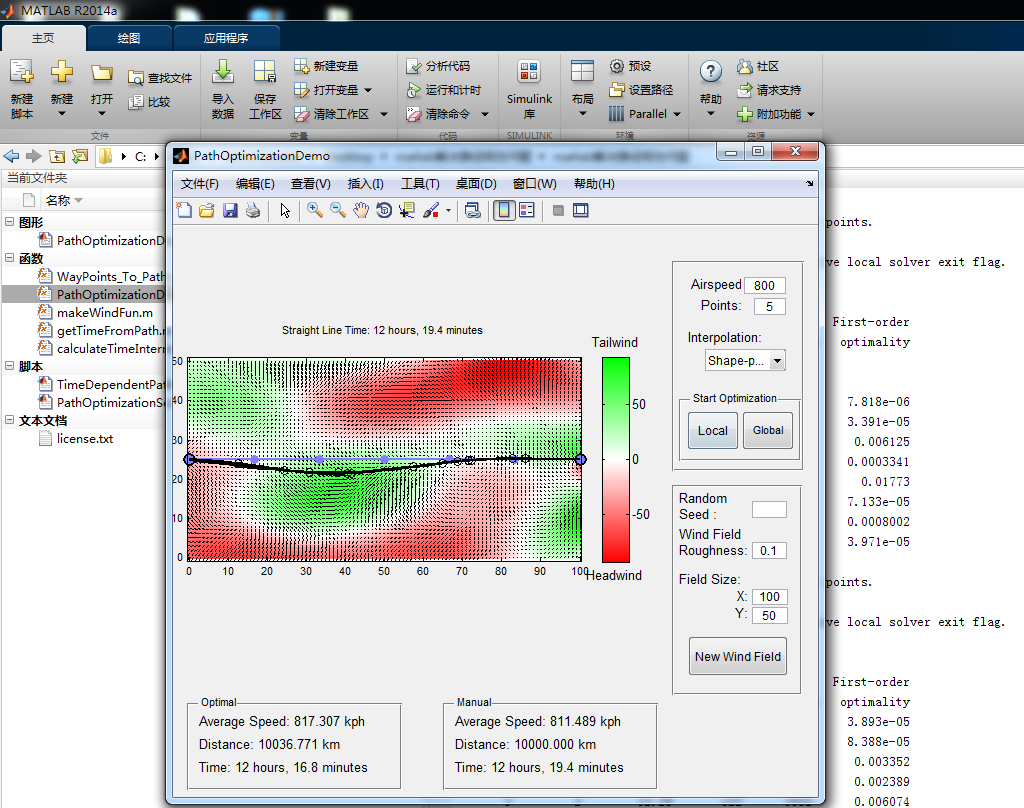This screenshot has height=808, width=1024.
Task: Toggle the Insert Colorbar icon
Action: click(504, 210)
